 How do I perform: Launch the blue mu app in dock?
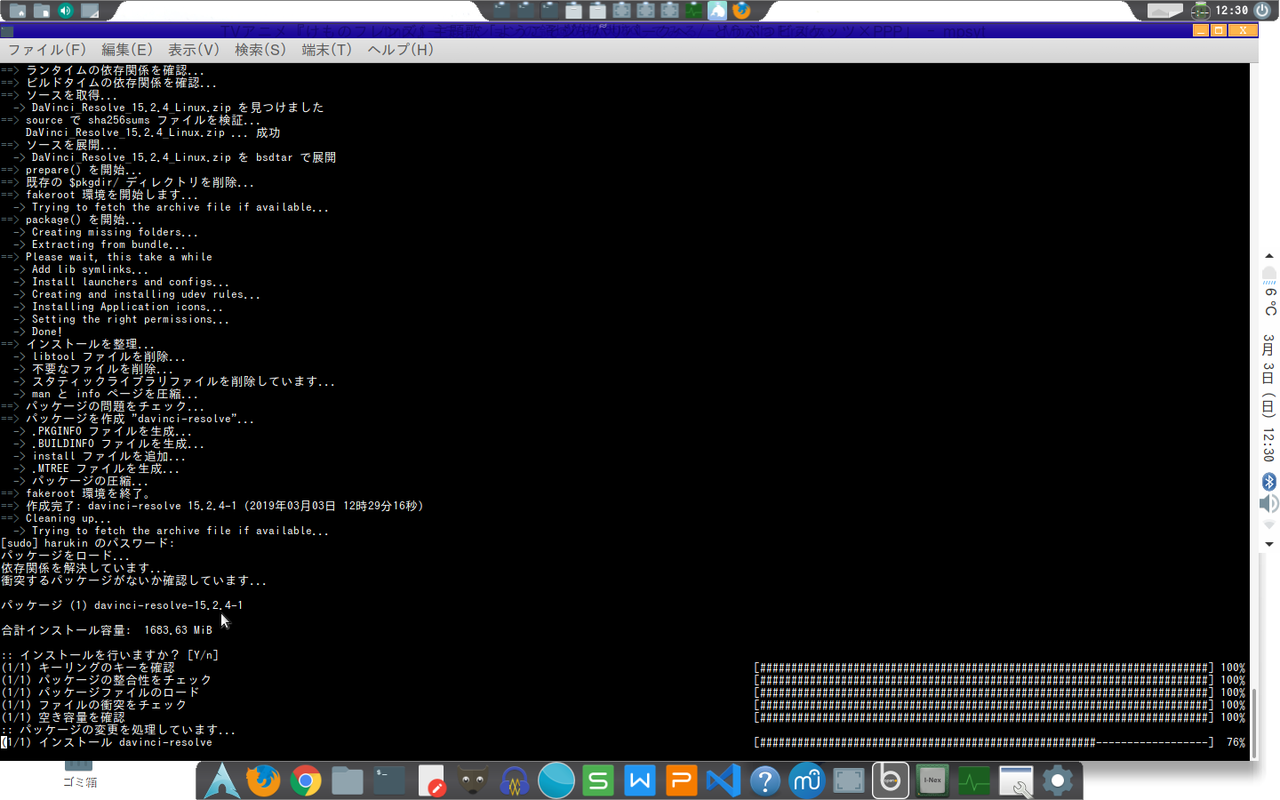tap(806, 780)
